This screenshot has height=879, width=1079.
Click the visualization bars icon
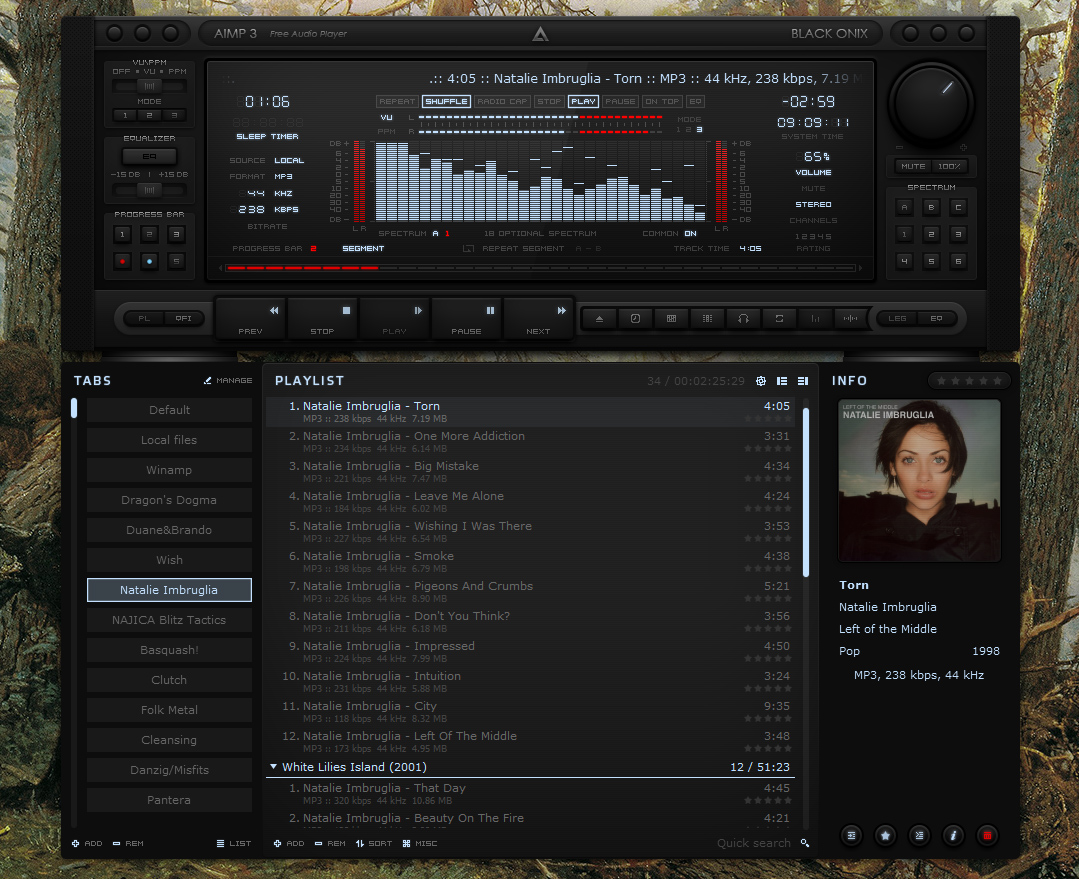click(x=815, y=319)
